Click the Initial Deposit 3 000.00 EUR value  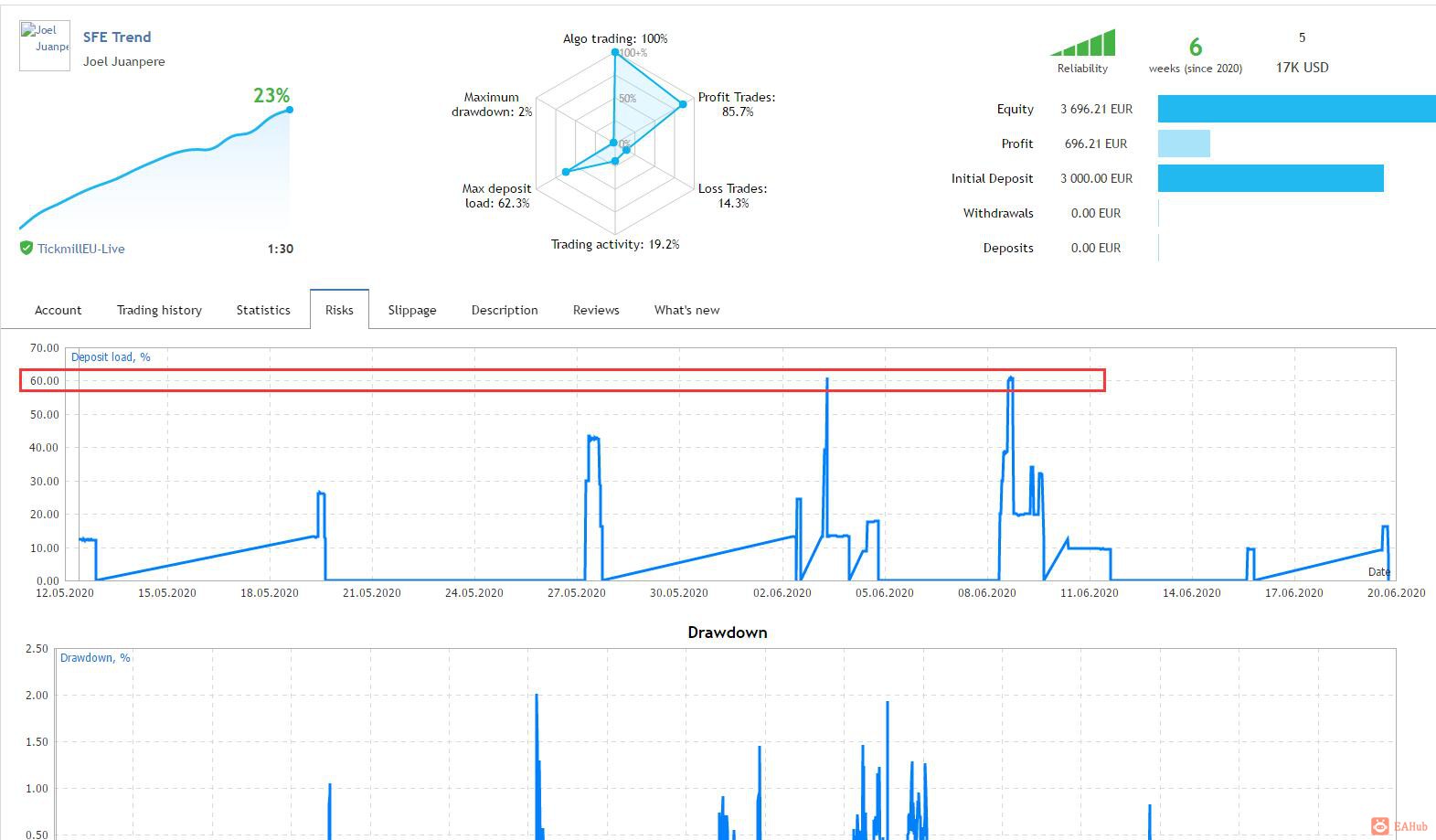(x=1097, y=178)
